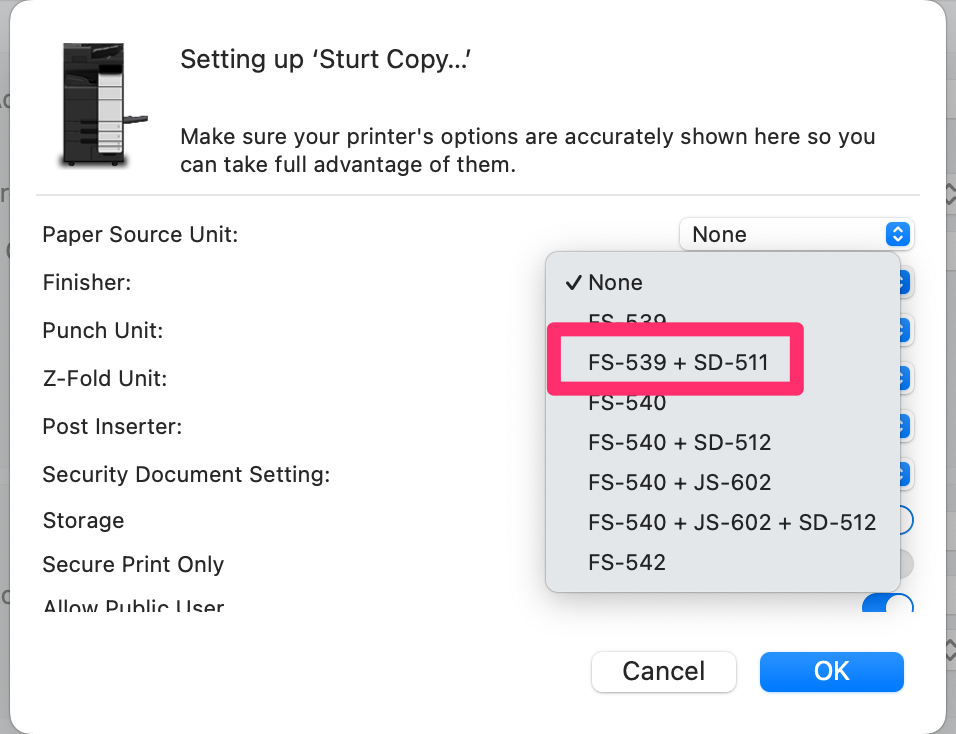Select FS-540 + JS-602 finisher

pyautogui.click(x=680, y=482)
